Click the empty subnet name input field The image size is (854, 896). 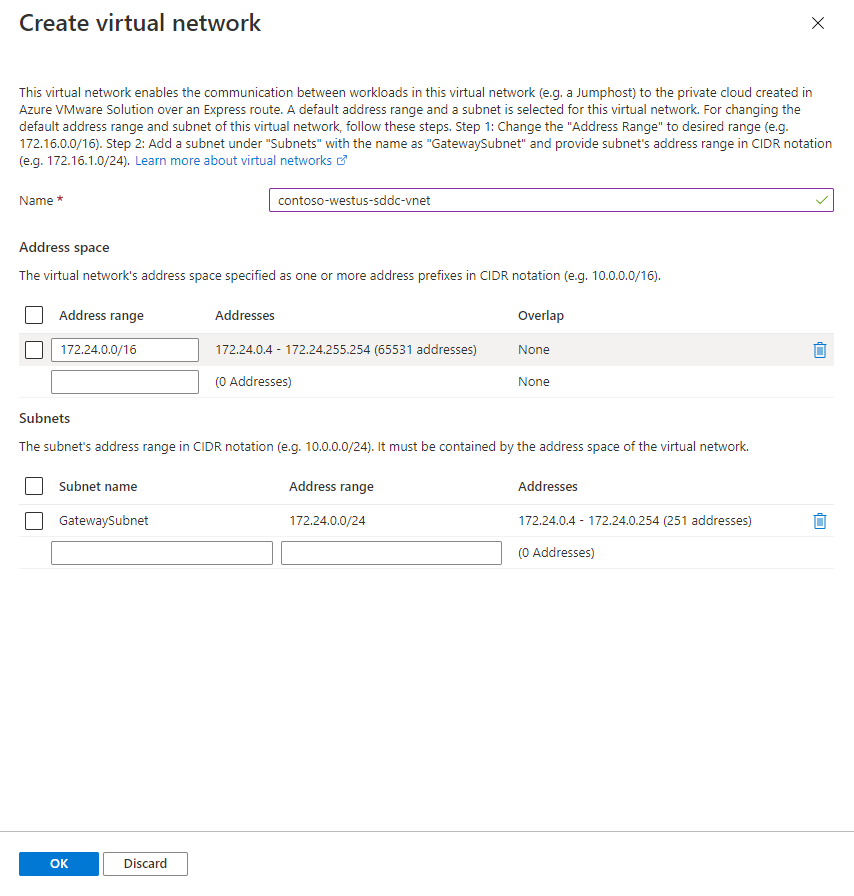click(x=161, y=552)
